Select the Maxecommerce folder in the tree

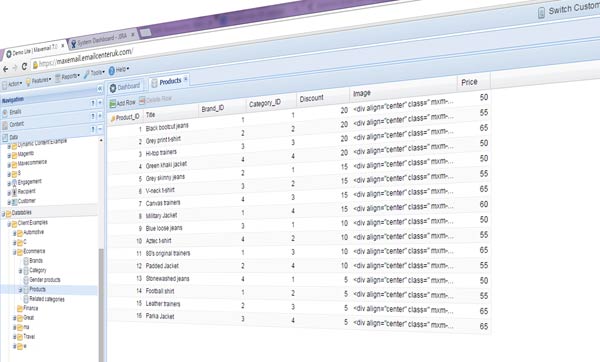32,163
